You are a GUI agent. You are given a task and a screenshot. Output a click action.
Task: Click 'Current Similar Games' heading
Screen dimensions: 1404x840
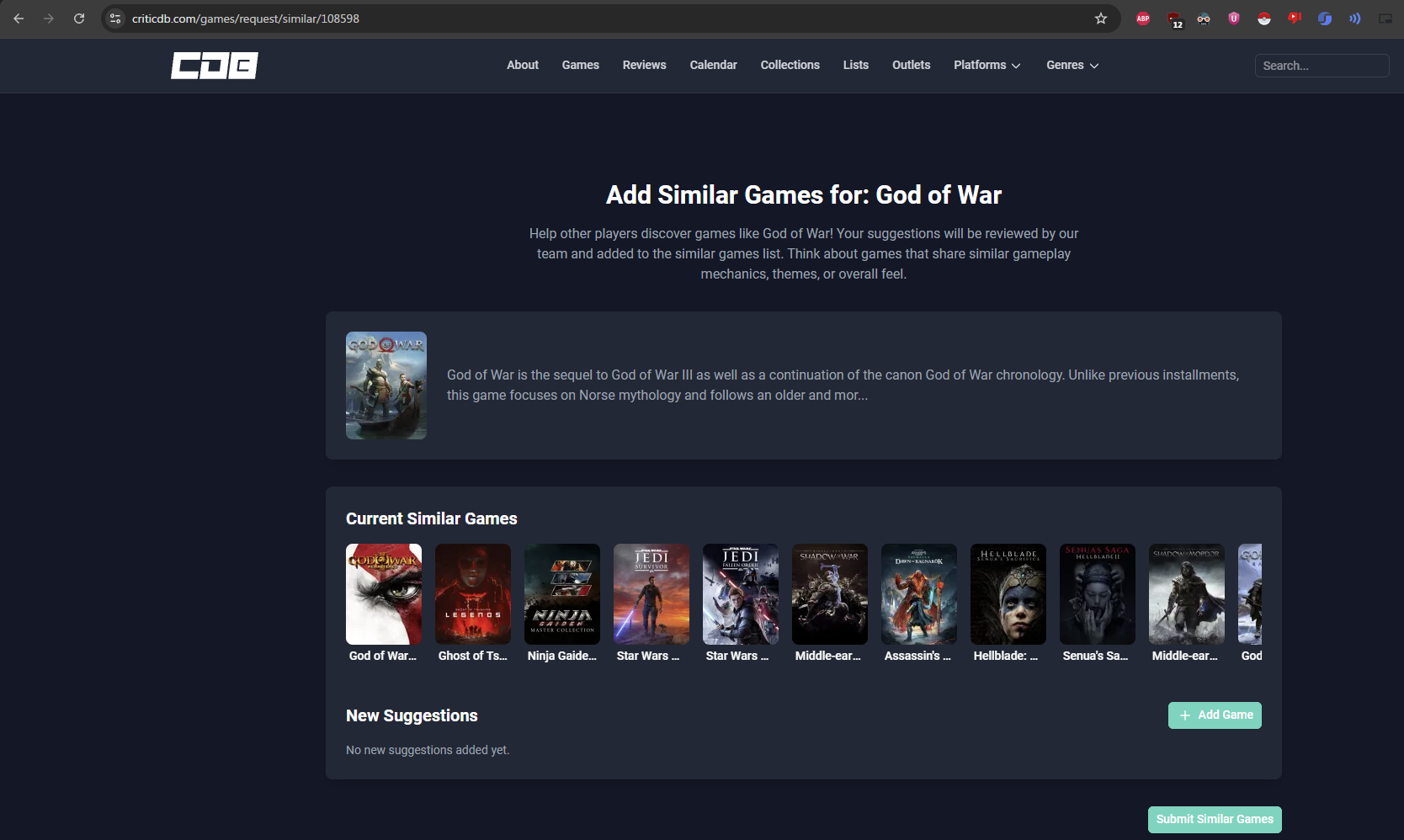pos(431,518)
